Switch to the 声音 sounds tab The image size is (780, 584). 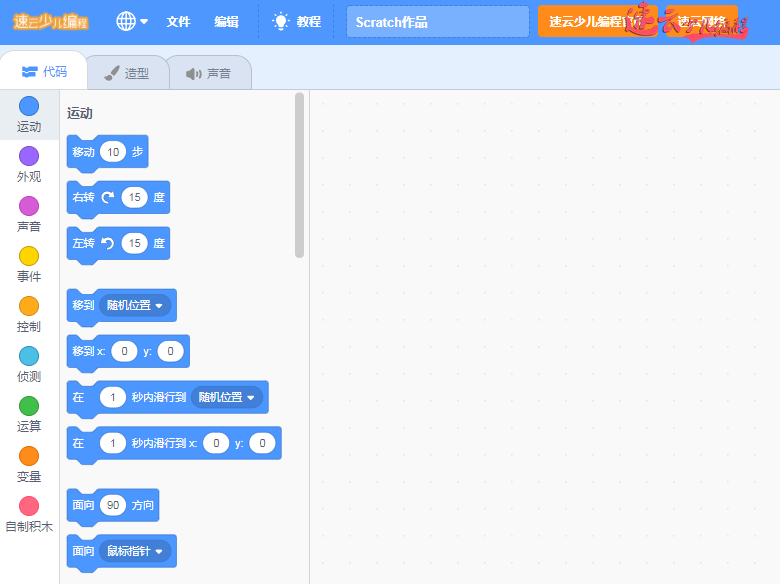(x=208, y=73)
